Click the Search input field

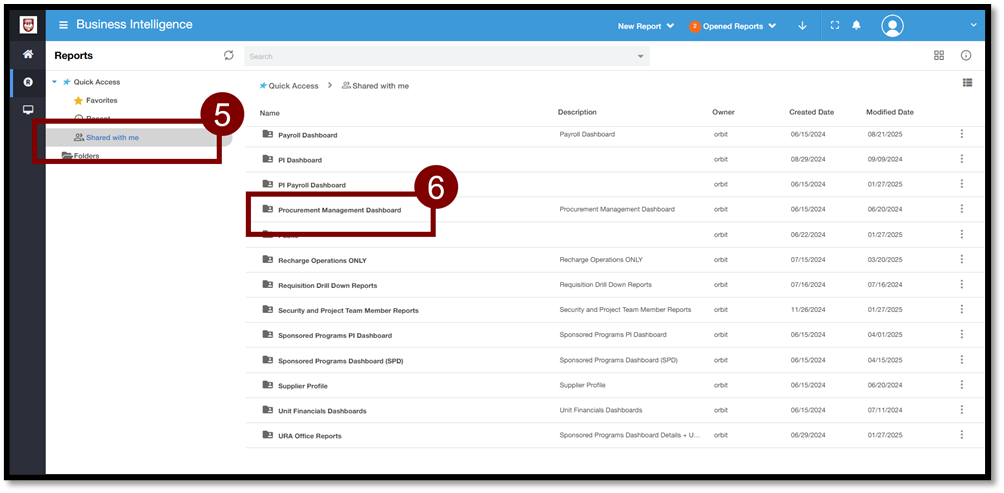point(440,56)
